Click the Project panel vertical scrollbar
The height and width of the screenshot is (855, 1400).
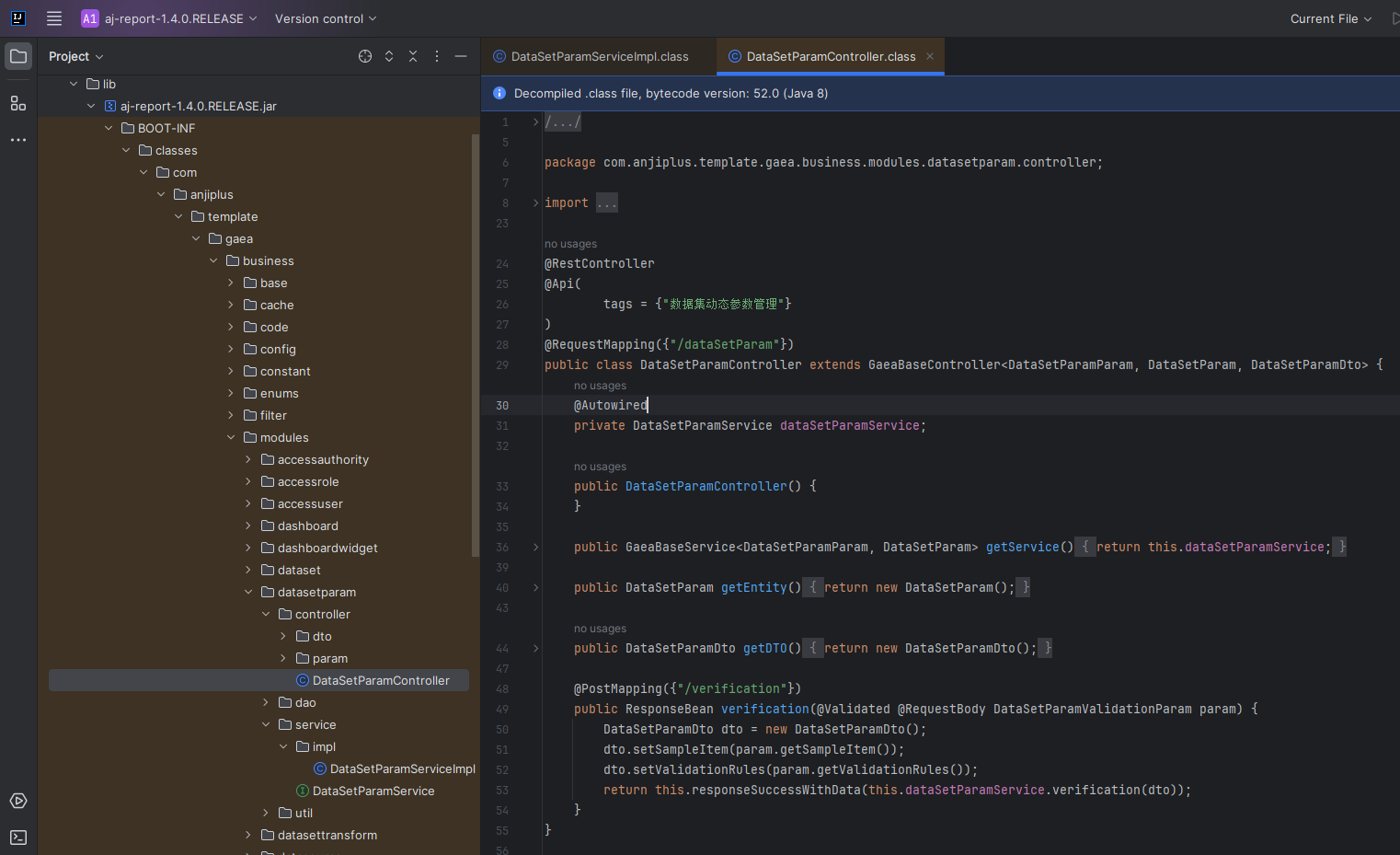click(476, 345)
